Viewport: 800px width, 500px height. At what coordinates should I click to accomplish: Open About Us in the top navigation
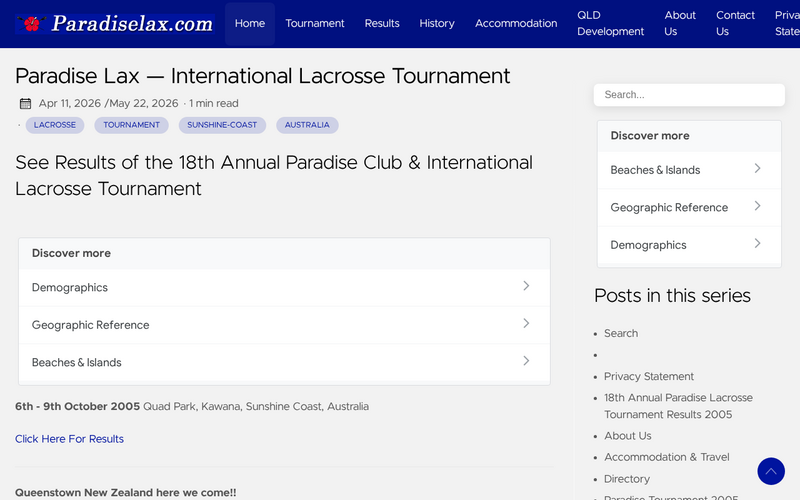(x=680, y=23)
